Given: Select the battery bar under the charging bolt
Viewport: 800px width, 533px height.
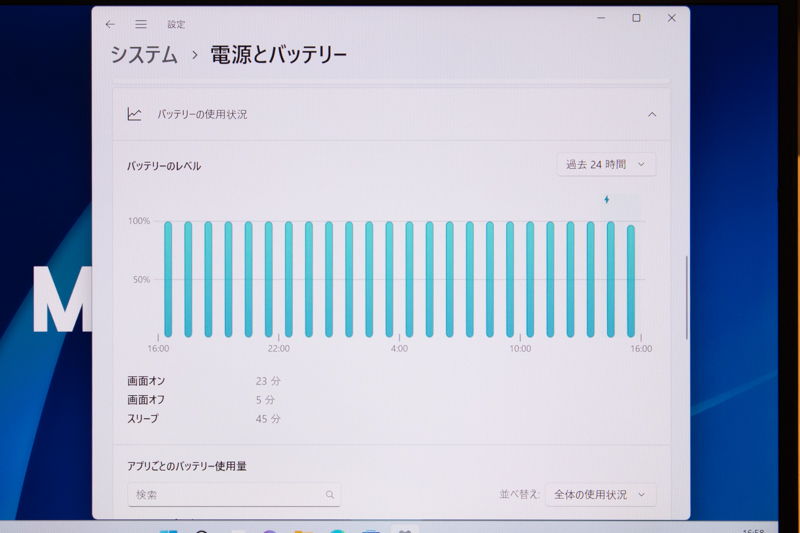Looking at the screenshot, I should click(x=610, y=279).
